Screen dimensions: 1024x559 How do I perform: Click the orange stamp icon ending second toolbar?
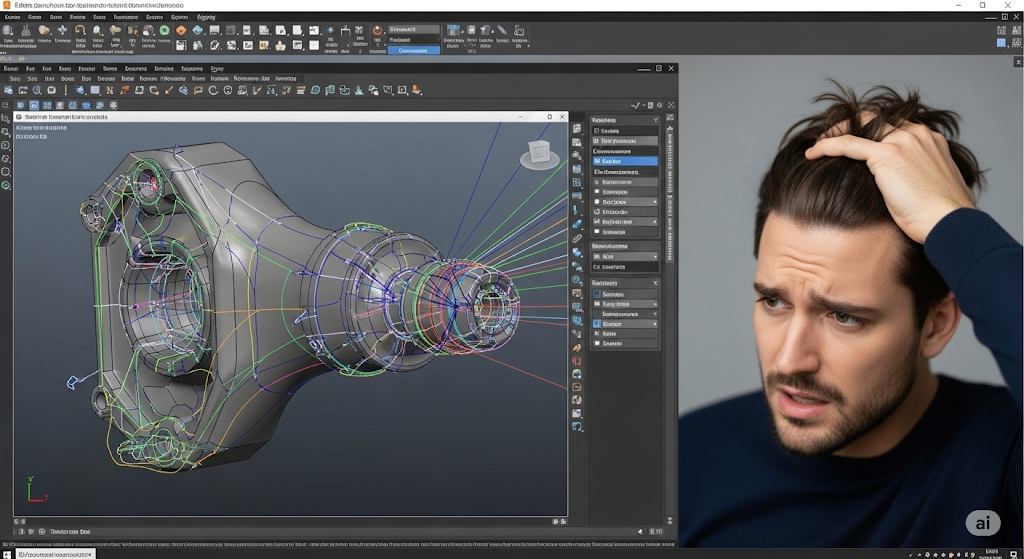(x=417, y=90)
